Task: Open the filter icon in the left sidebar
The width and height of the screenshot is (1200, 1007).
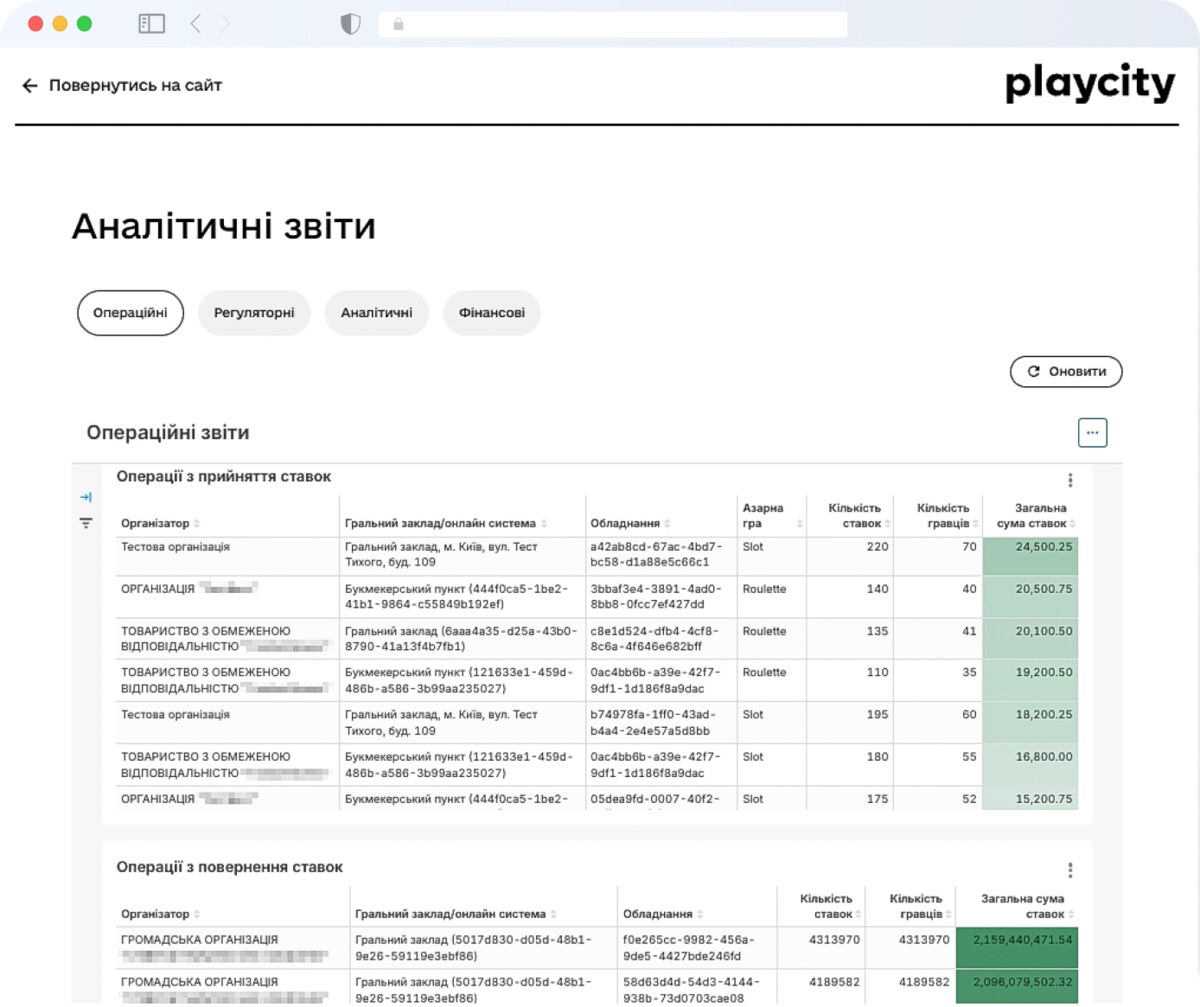Action: (x=86, y=522)
